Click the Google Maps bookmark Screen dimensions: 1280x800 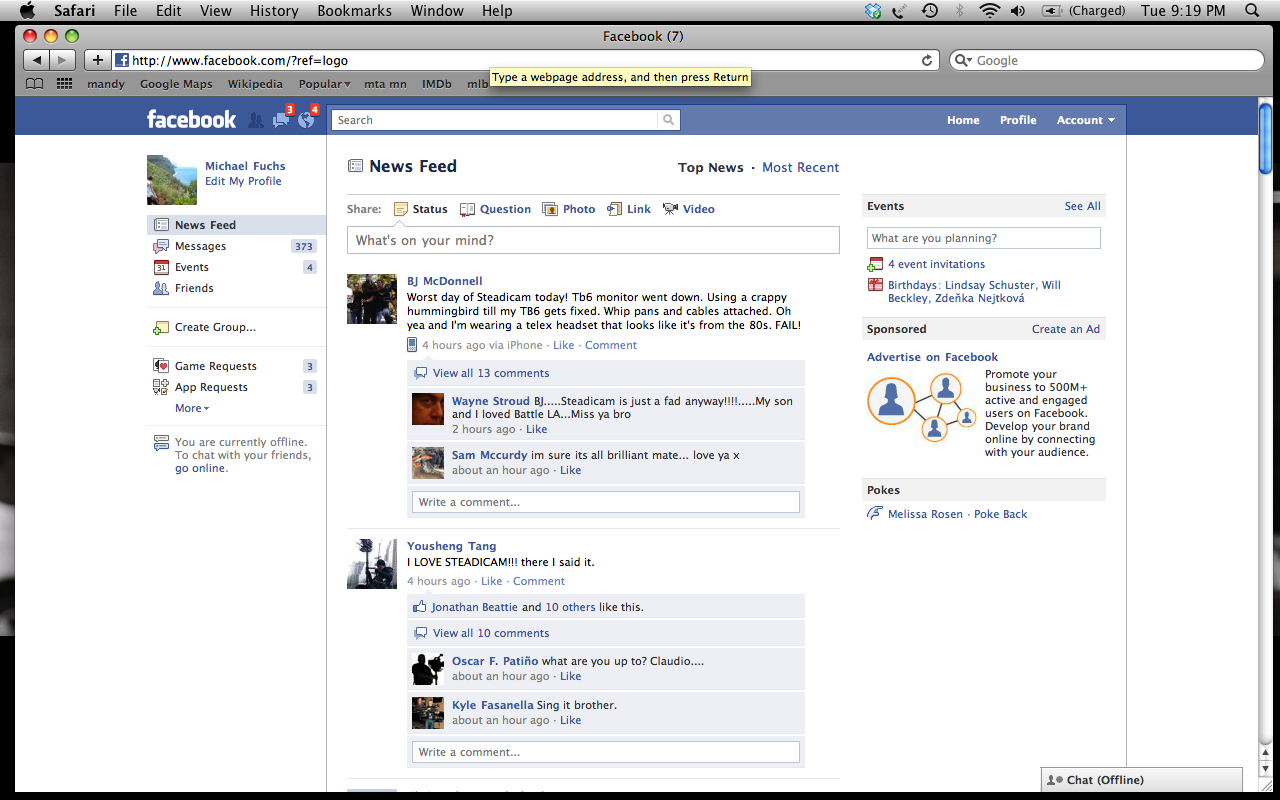pyautogui.click(x=176, y=84)
